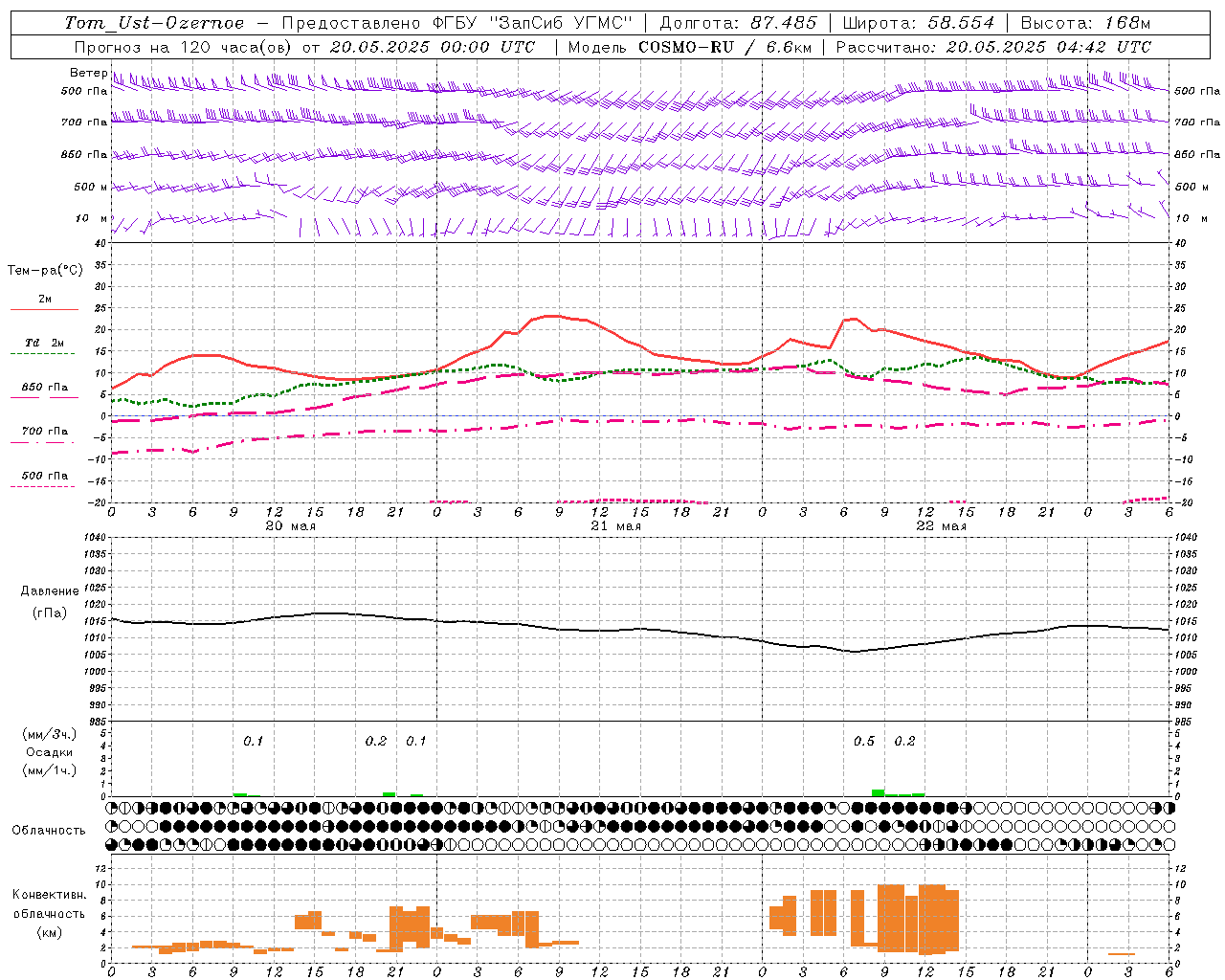Click the 'Конвективн.' convective cloud label
This screenshot has width=1225, height=980.
[x=49, y=895]
